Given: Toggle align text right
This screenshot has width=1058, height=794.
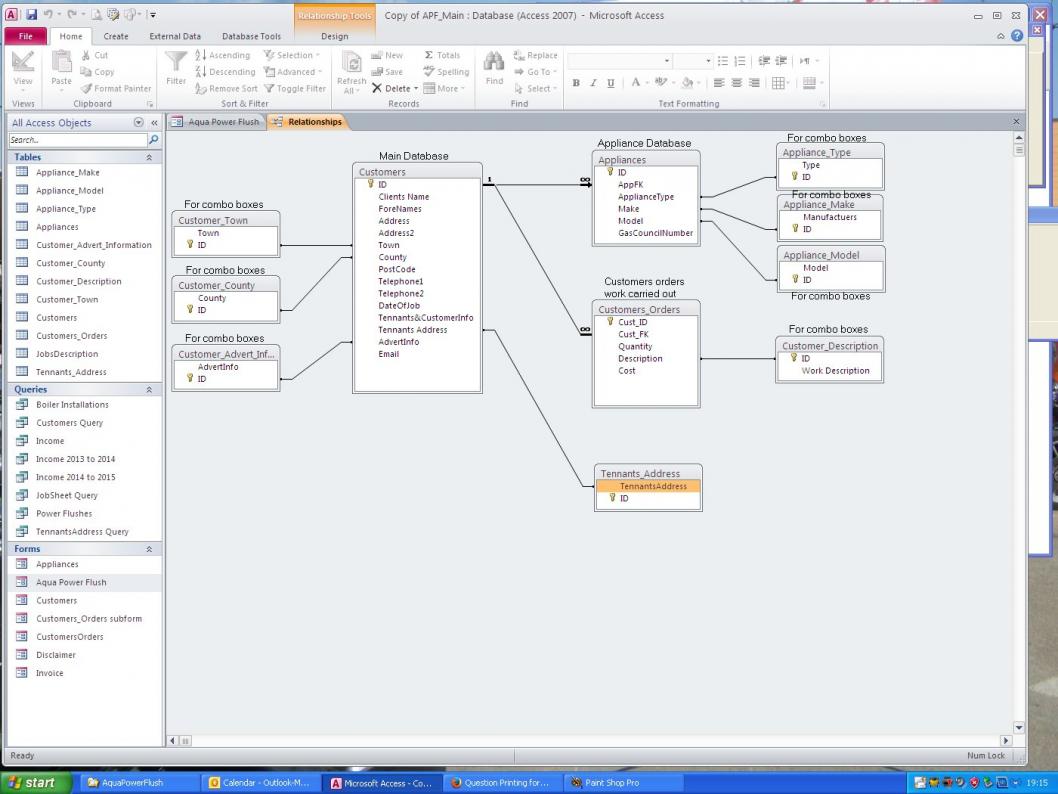Looking at the screenshot, I should click(x=754, y=82).
